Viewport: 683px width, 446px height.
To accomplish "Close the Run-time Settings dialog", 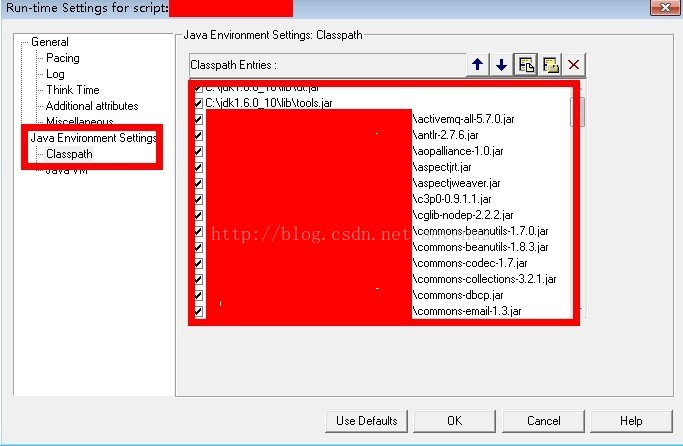I will (665, 7).
